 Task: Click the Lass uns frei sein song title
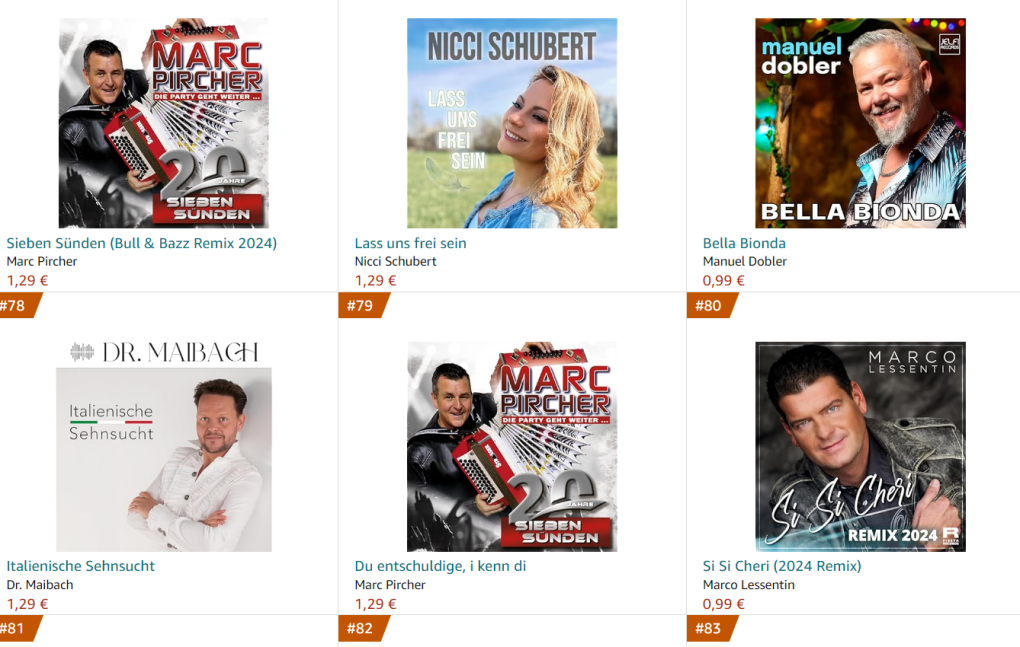[410, 243]
